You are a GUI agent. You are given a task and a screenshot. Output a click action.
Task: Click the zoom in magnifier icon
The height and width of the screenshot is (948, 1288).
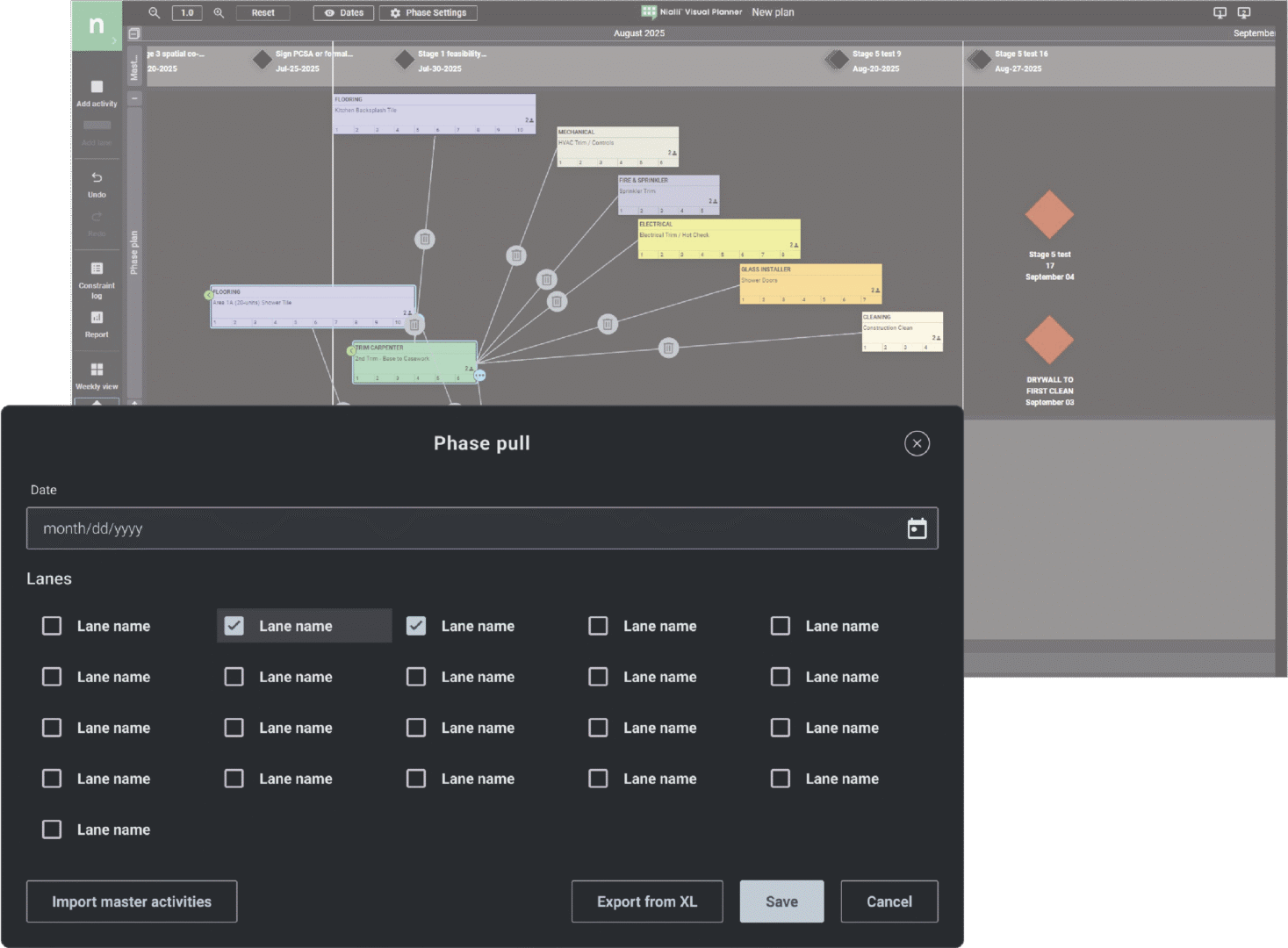[x=219, y=12]
